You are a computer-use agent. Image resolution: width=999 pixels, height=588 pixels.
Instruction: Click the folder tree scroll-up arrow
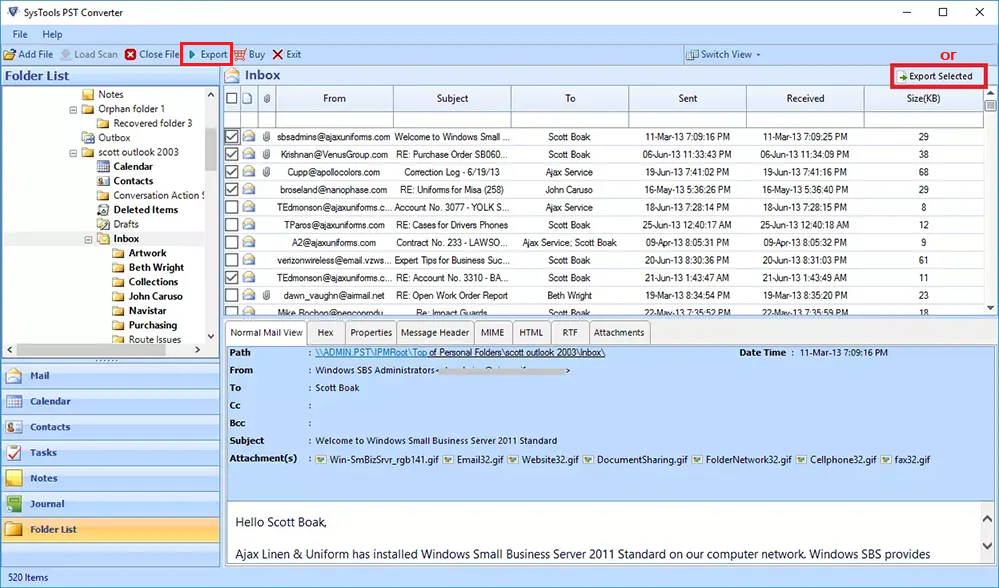click(x=211, y=94)
